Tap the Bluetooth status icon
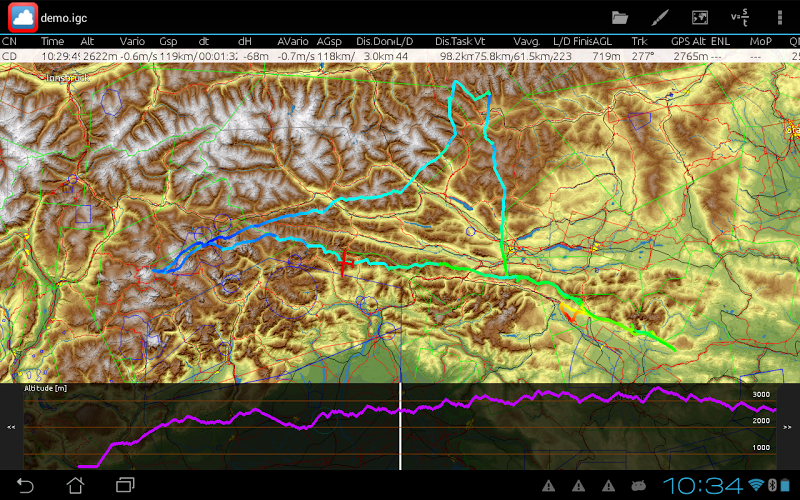Screen dimensions: 800x500 [x=772, y=485]
